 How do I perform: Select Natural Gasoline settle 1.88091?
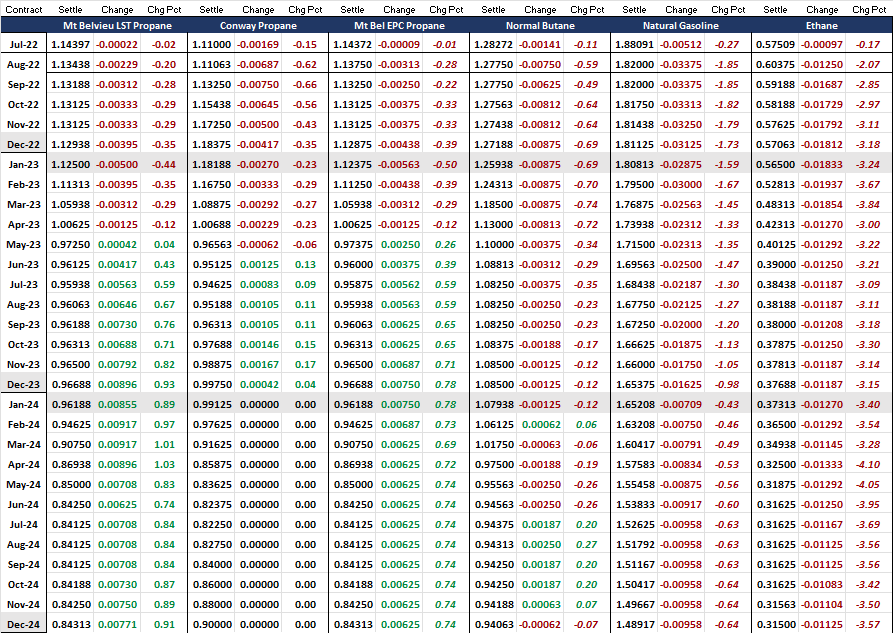pyautogui.click(x=634, y=44)
